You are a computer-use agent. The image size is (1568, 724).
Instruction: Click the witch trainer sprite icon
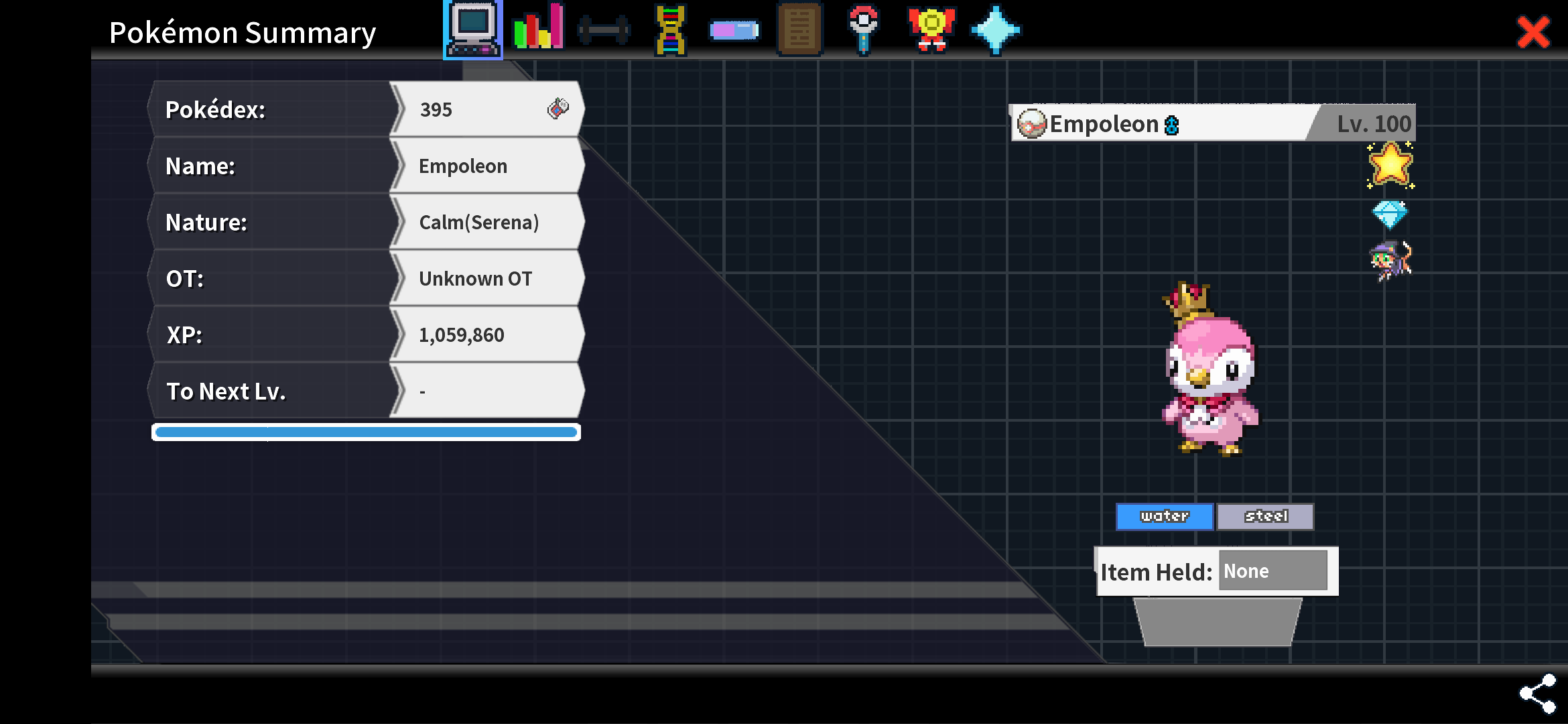1391,261
